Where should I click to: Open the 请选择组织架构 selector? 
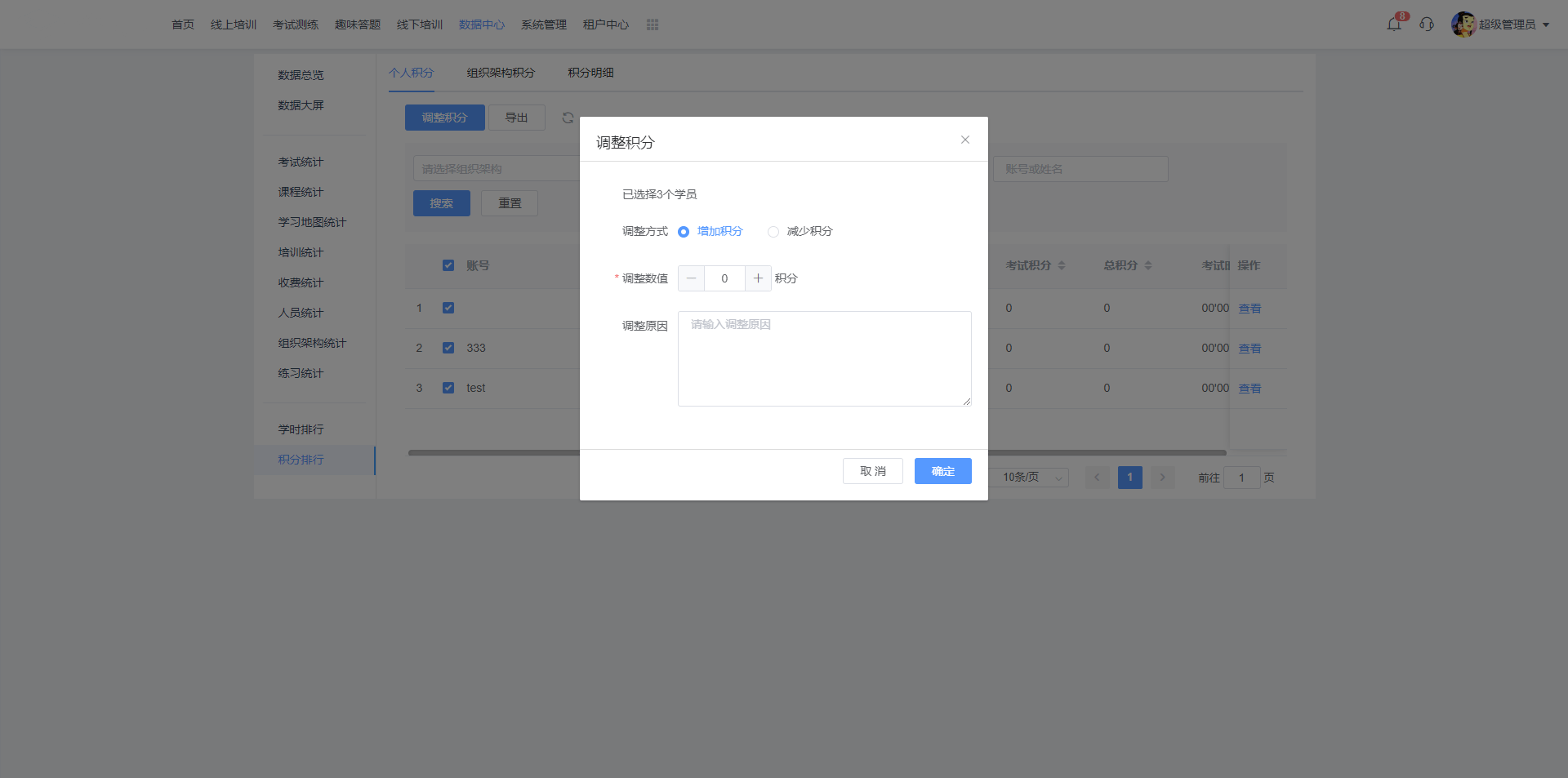click(496, 169)
